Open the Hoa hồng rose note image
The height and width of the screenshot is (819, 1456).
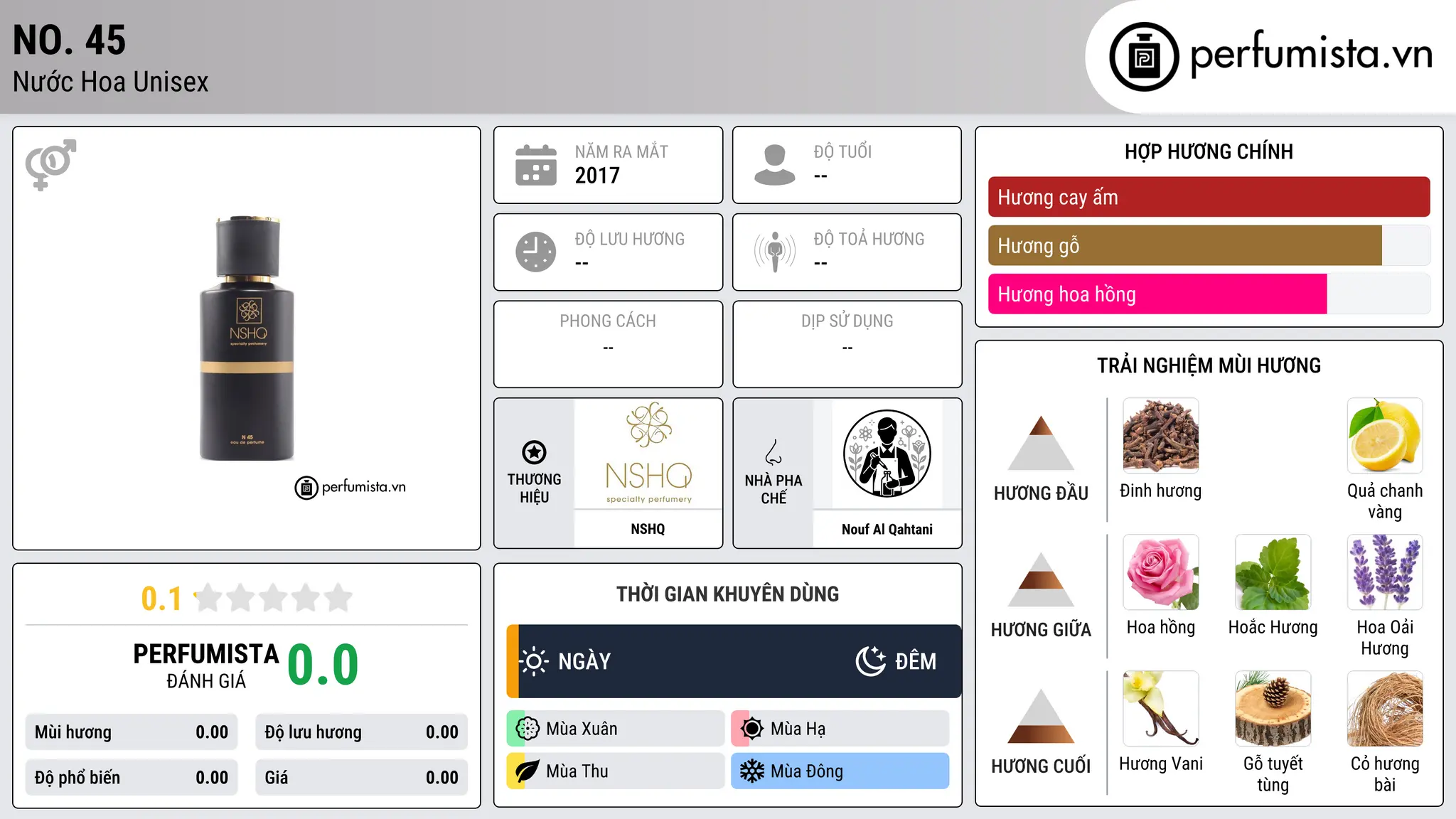coord(1161,572)
